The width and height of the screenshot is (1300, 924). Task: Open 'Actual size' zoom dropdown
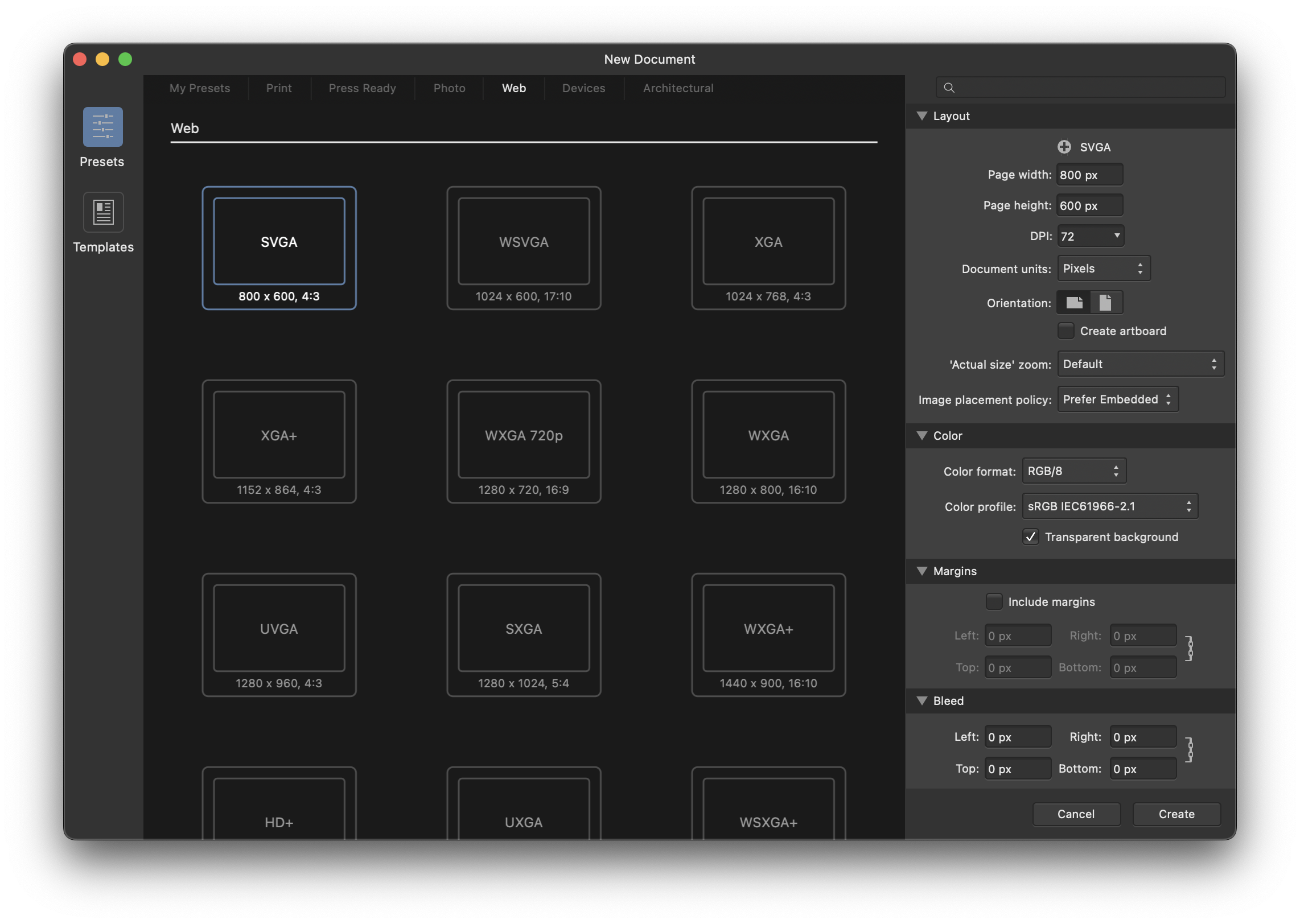coord(1140,364)
